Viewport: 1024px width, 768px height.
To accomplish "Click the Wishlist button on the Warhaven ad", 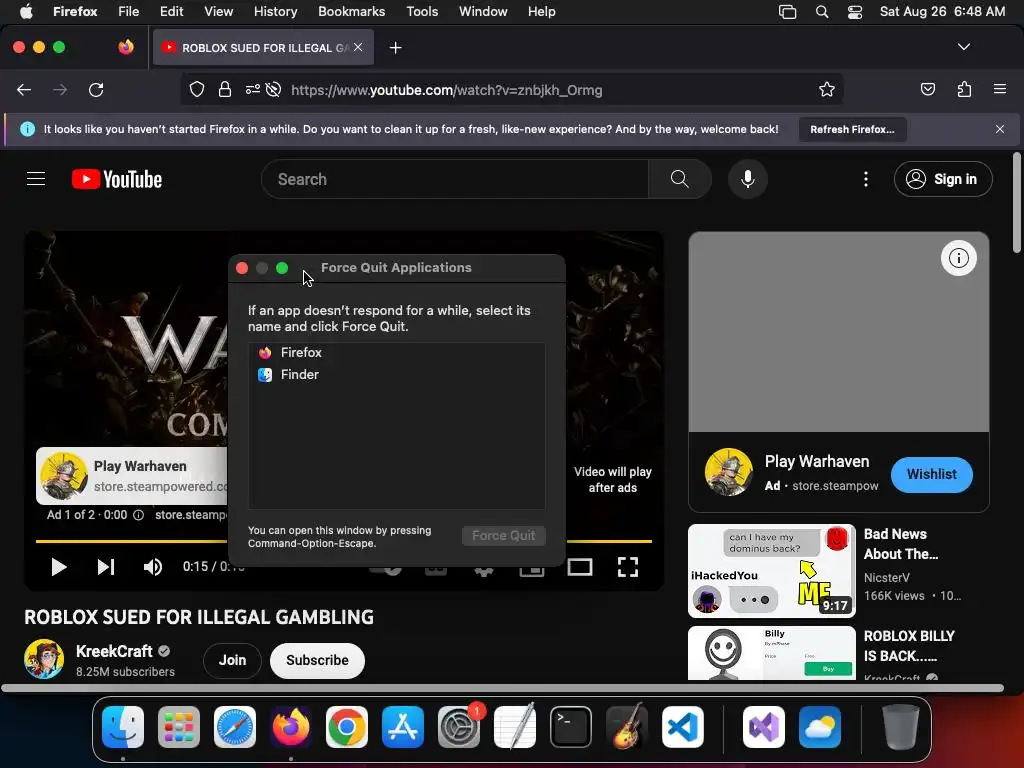I will pyautogui.click(x=931, y=475).
